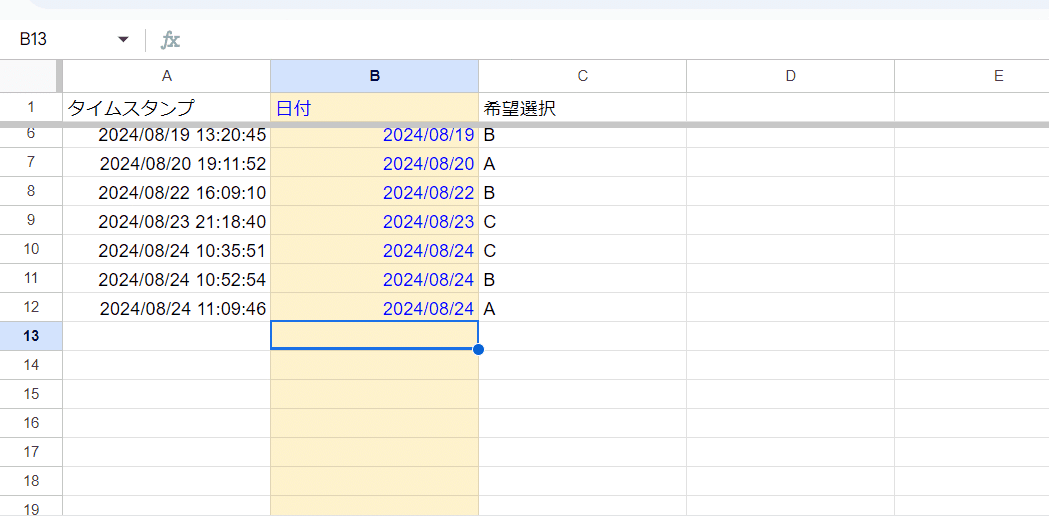Click date cell 2024/08/24 in row 11
Viewport: 1049px width, 516px height.
point(375,278)
